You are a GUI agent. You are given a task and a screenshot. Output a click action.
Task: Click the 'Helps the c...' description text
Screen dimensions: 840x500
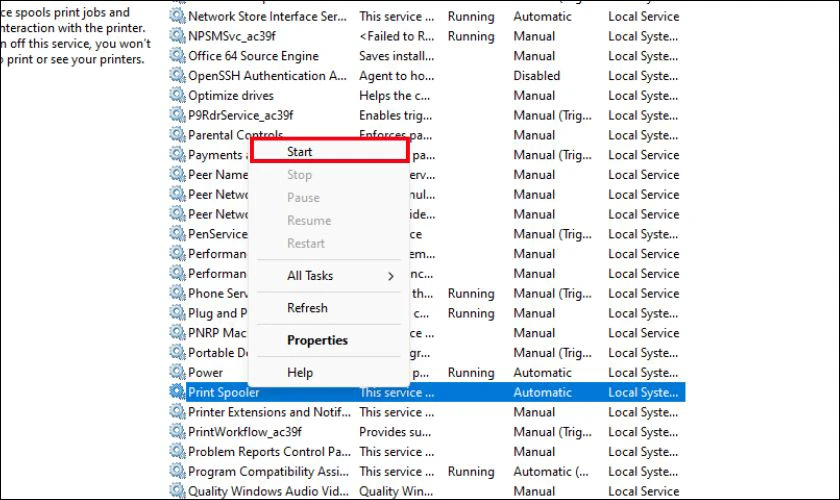(394, 96)
